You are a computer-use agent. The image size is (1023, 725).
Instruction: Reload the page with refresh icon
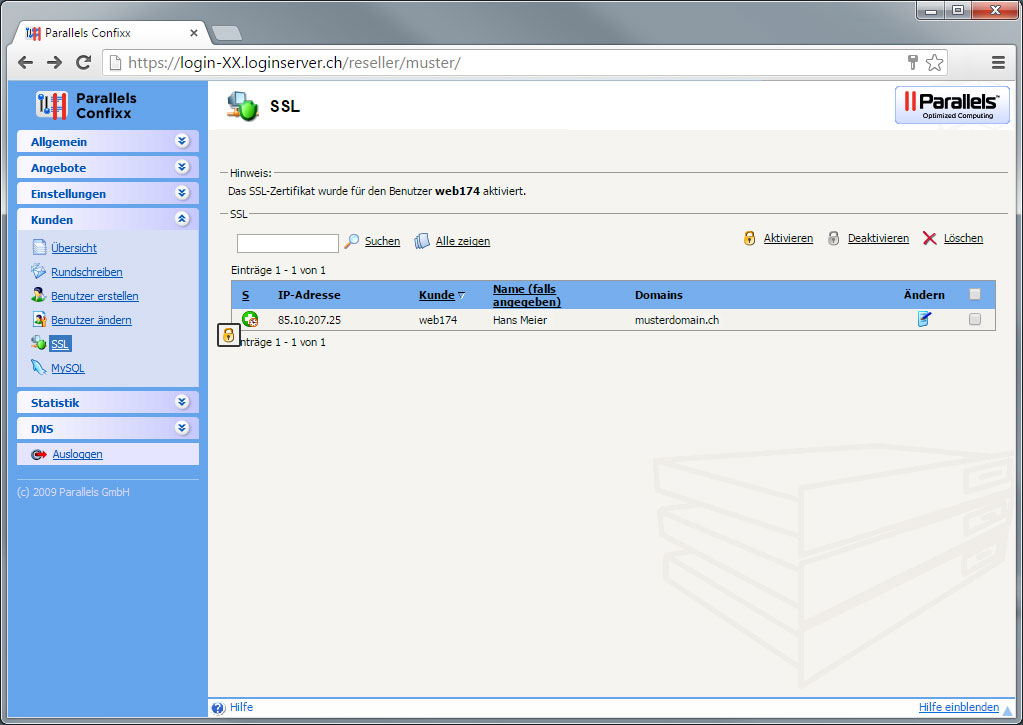(84, 63)
